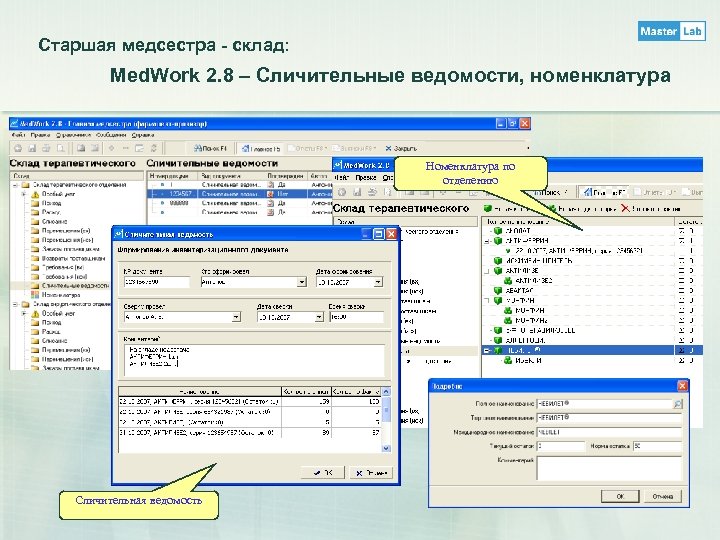Open the Файл menu in the nomenclature MedWork window
Image resolution: width=720 pixels, height=540 pixels.
(342, 177)
